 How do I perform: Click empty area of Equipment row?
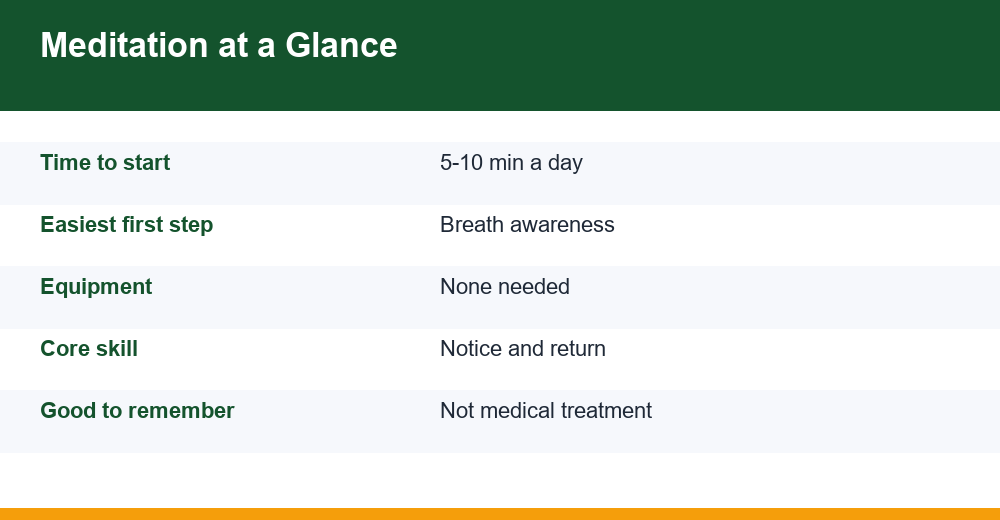(797, 297)
